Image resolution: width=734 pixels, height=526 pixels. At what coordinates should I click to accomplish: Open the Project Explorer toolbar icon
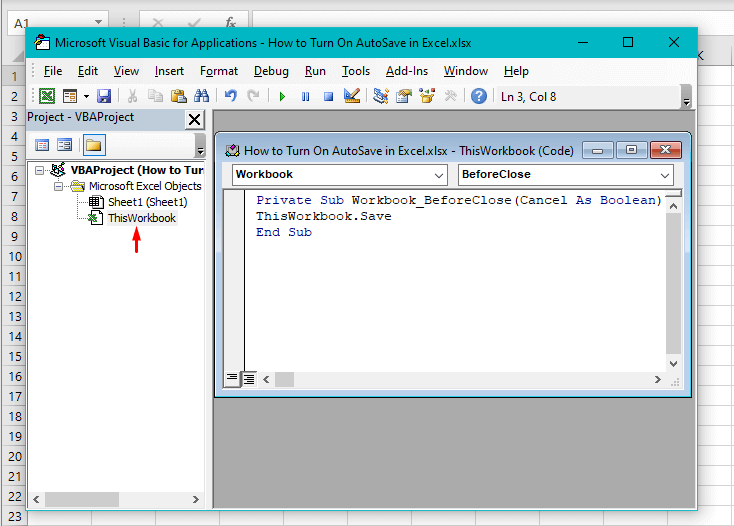click(x=381, y=96)
